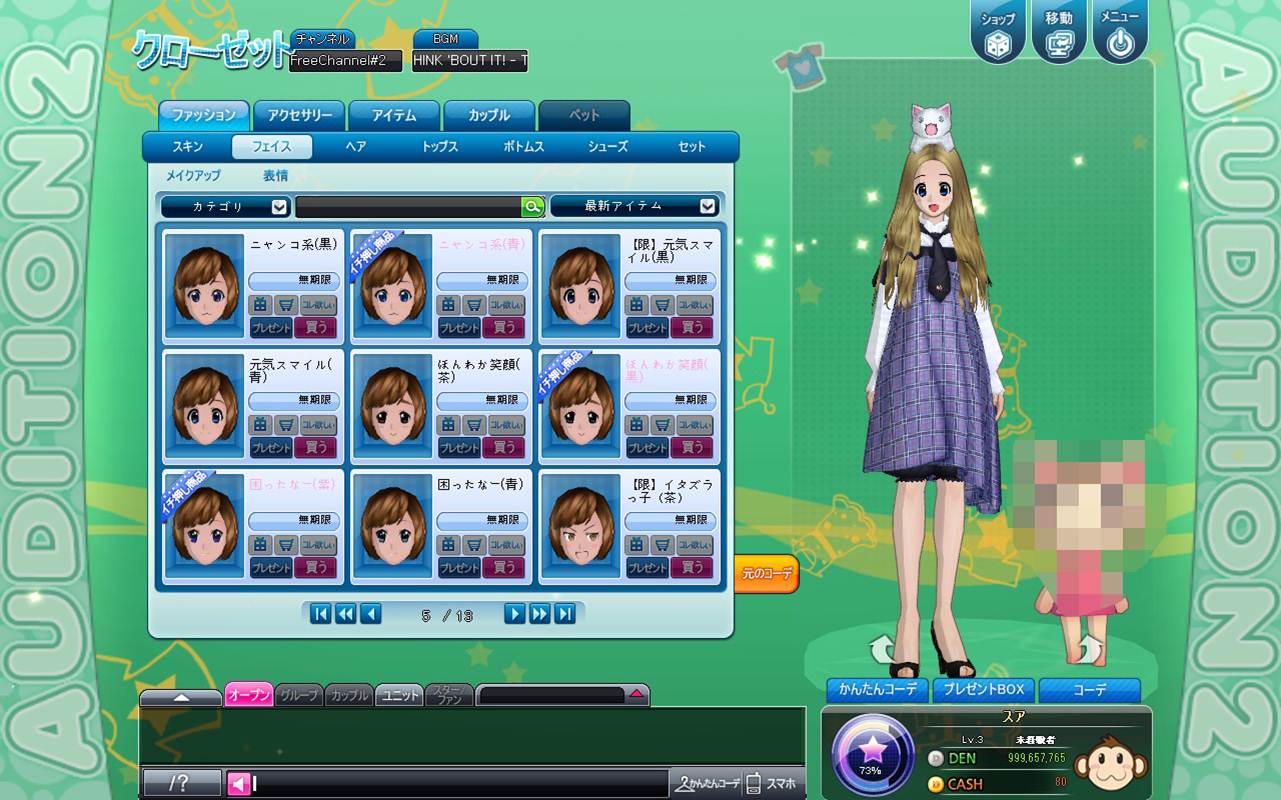Image resolution: width=1281 pixels, height=800 pixels.
Task: Select the ヘア subcategory tab
Action: coord(356,147)
